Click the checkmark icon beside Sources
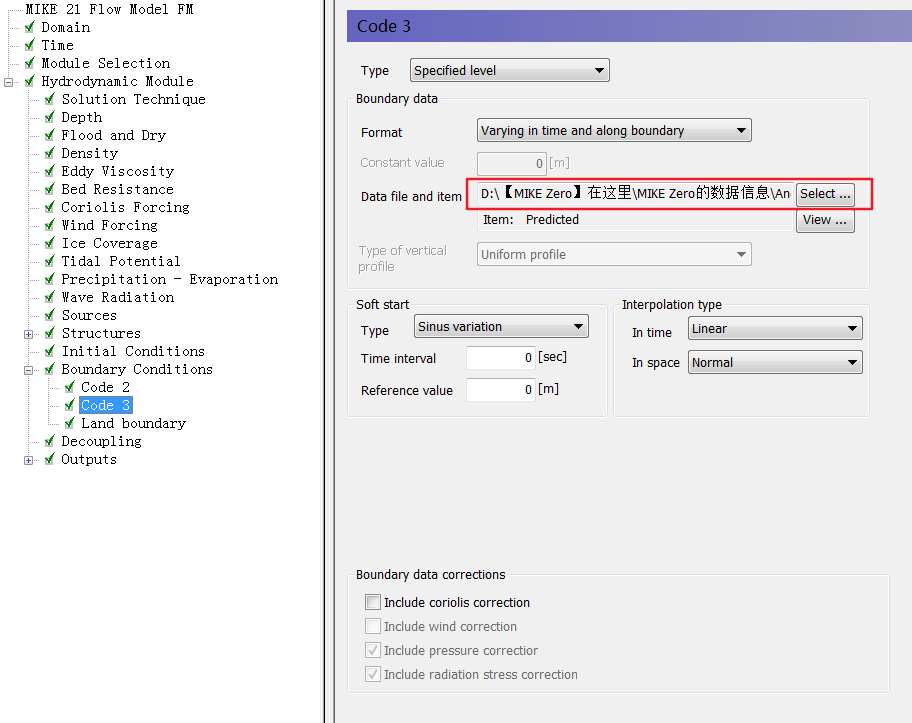The width and height of the screenshot is (912, 723). tap(50, 315)
